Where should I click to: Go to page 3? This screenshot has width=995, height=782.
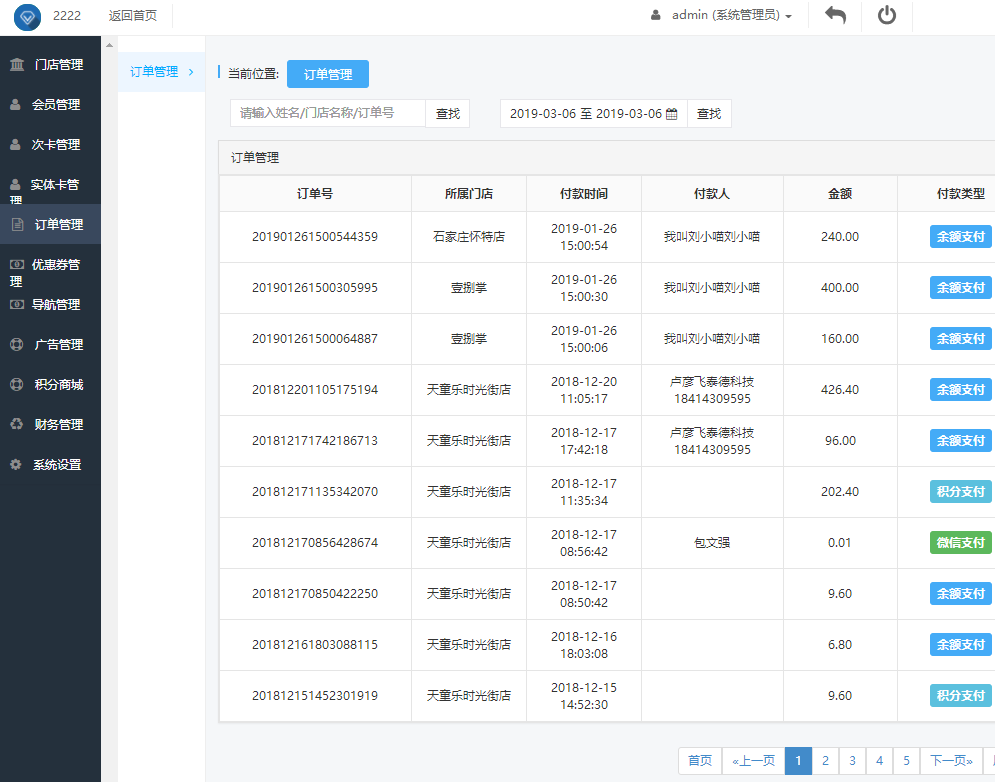pos(852,760)
